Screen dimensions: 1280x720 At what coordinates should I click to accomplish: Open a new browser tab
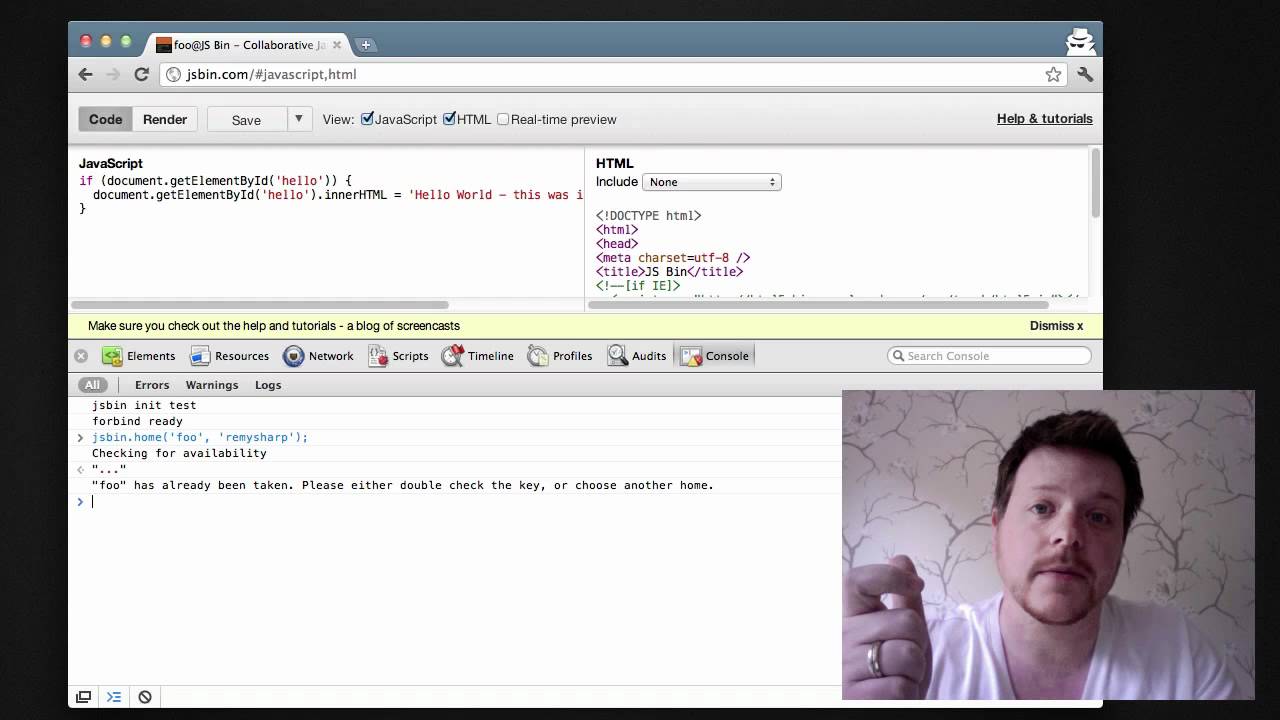pyautogui.click(x=365, y=44)
